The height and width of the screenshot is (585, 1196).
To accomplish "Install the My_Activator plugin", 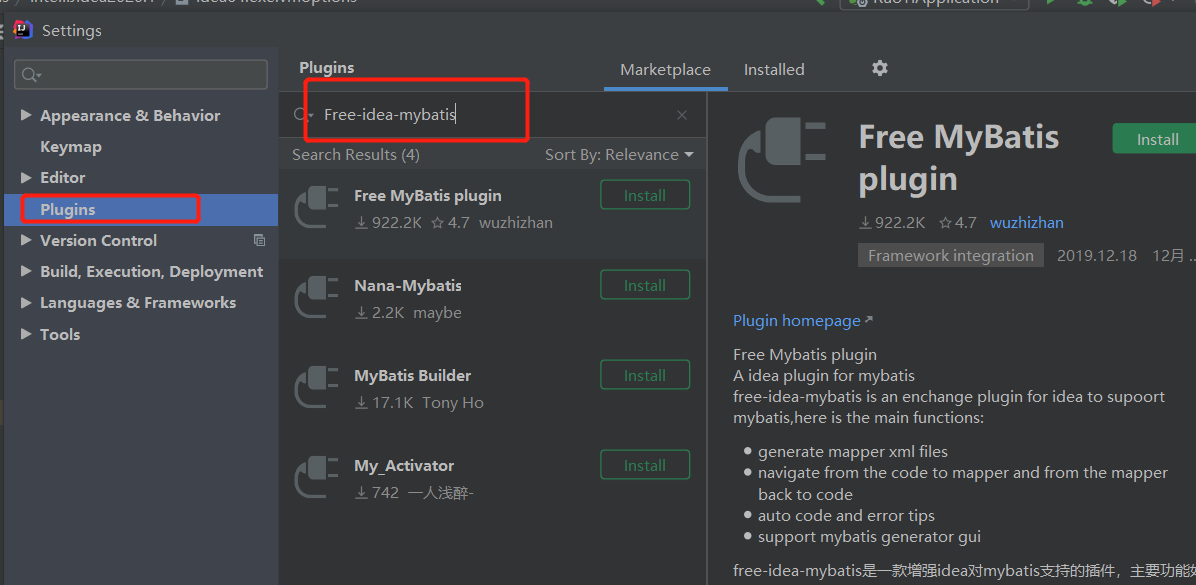I will pos(645,465).
